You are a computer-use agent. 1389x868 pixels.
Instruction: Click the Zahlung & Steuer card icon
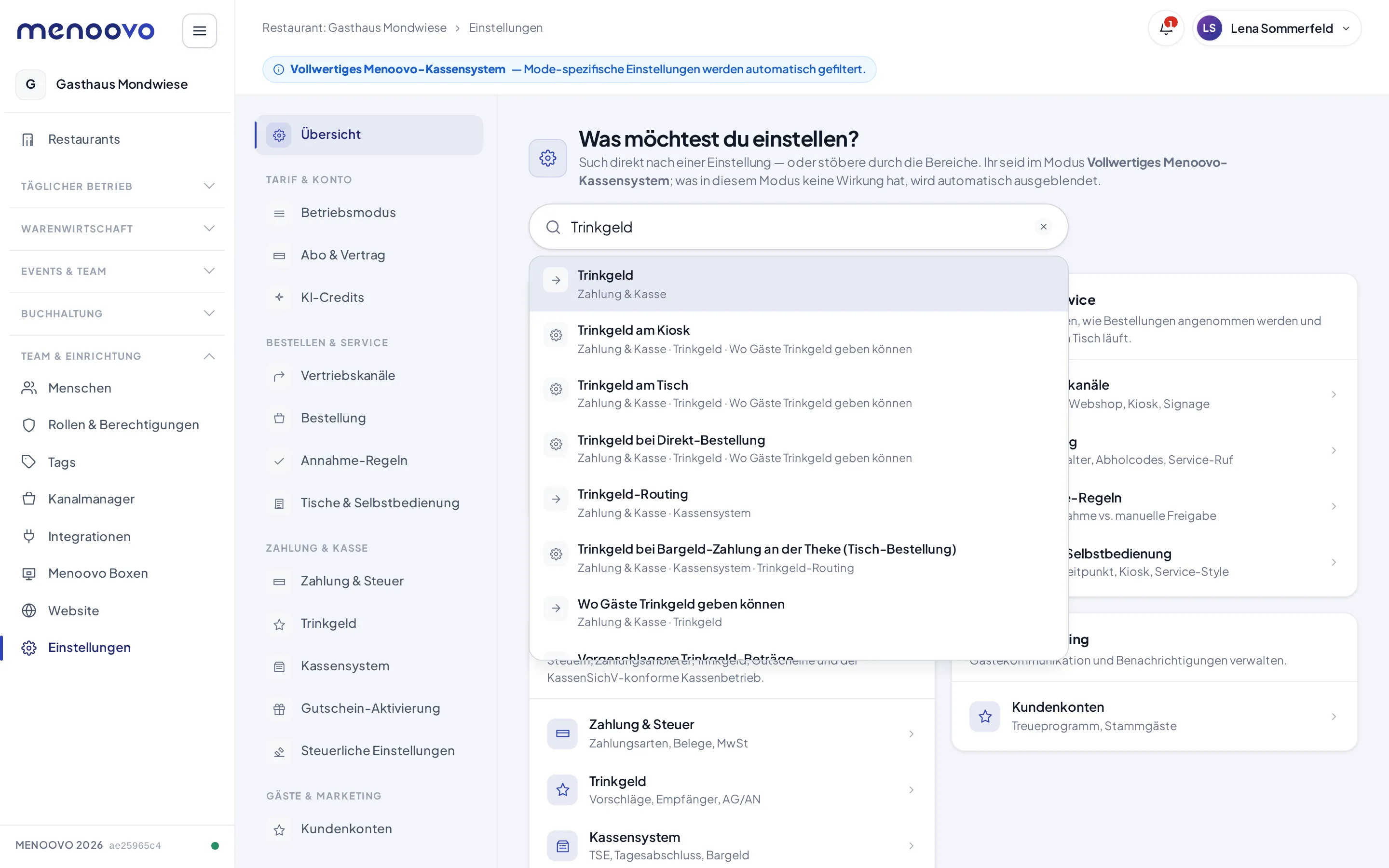[x=562, y=733]
